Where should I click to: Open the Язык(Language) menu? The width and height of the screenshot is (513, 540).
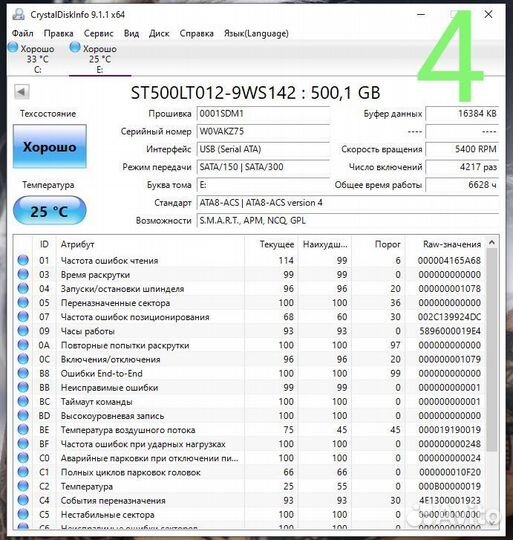256,33
